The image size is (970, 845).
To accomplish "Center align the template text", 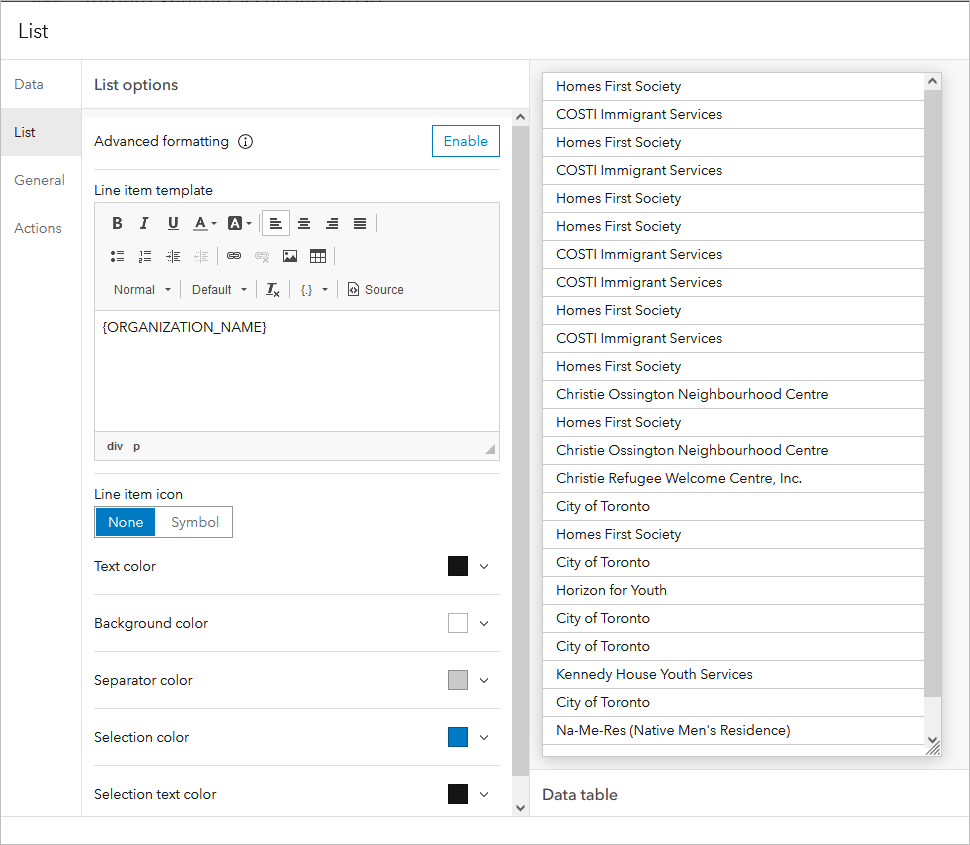I will (x=304, y=223).
